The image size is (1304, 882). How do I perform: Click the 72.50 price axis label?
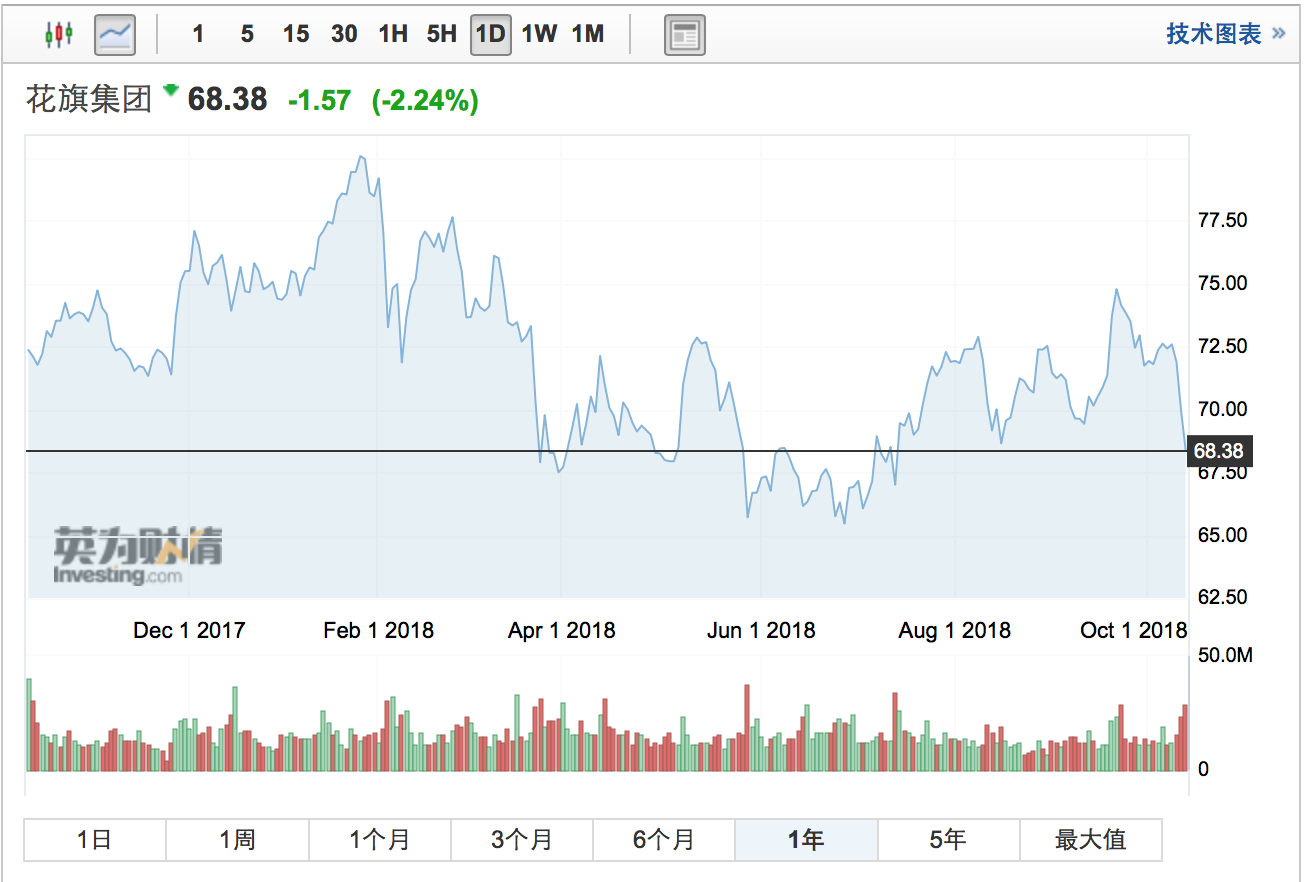[1222, 346]
